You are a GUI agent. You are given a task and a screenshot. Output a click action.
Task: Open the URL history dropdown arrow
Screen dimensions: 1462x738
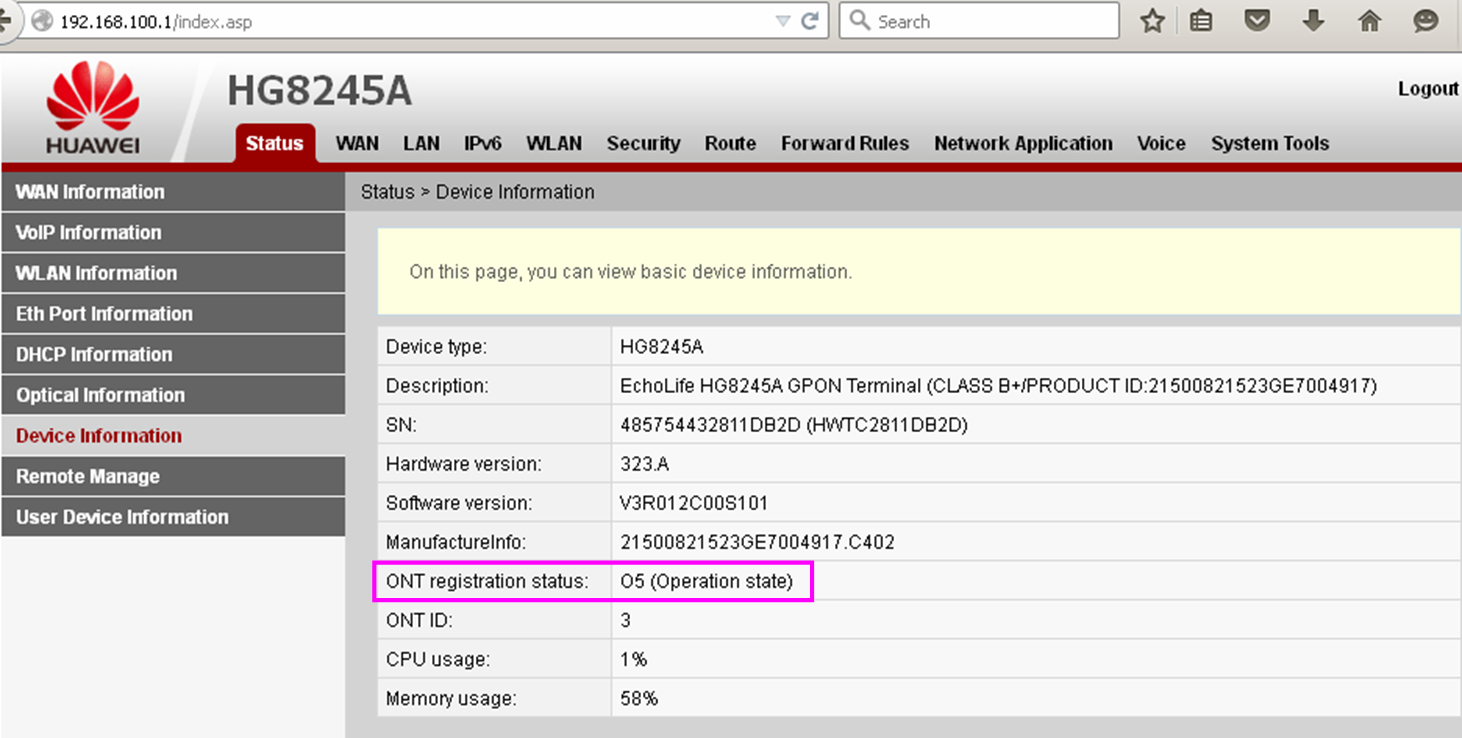[x=783, y=21]
